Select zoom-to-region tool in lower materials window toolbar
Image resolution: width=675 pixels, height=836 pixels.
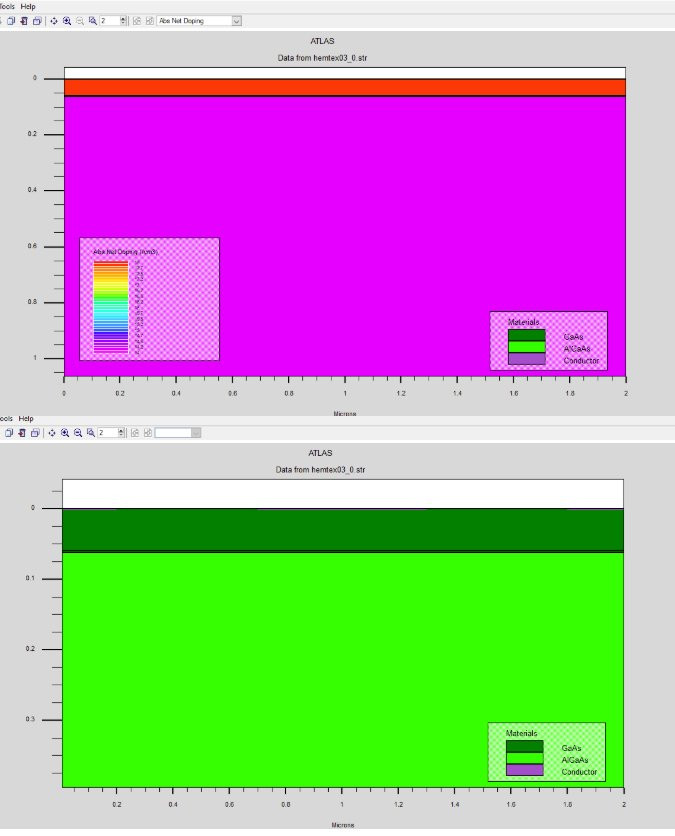pos(91,433)
